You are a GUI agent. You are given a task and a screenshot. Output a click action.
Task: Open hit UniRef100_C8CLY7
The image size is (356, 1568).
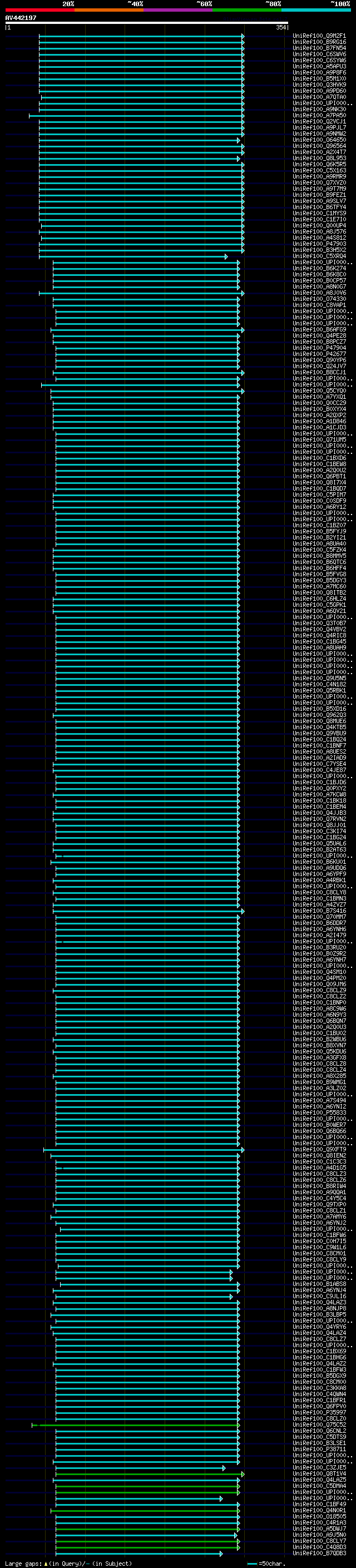(319, 1541)
